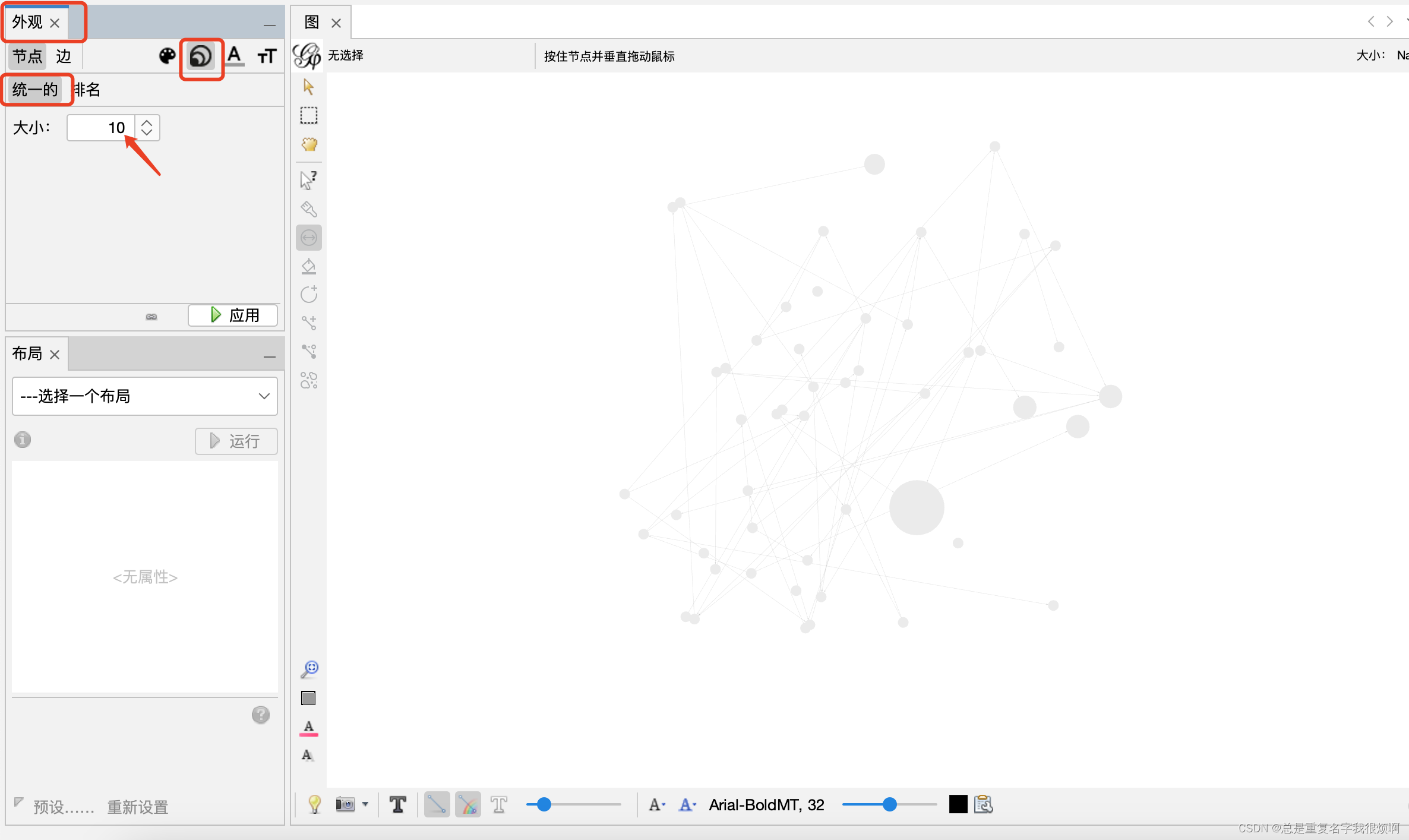
Task: Toggle show edges line button
Action: (x=437, y=804)
